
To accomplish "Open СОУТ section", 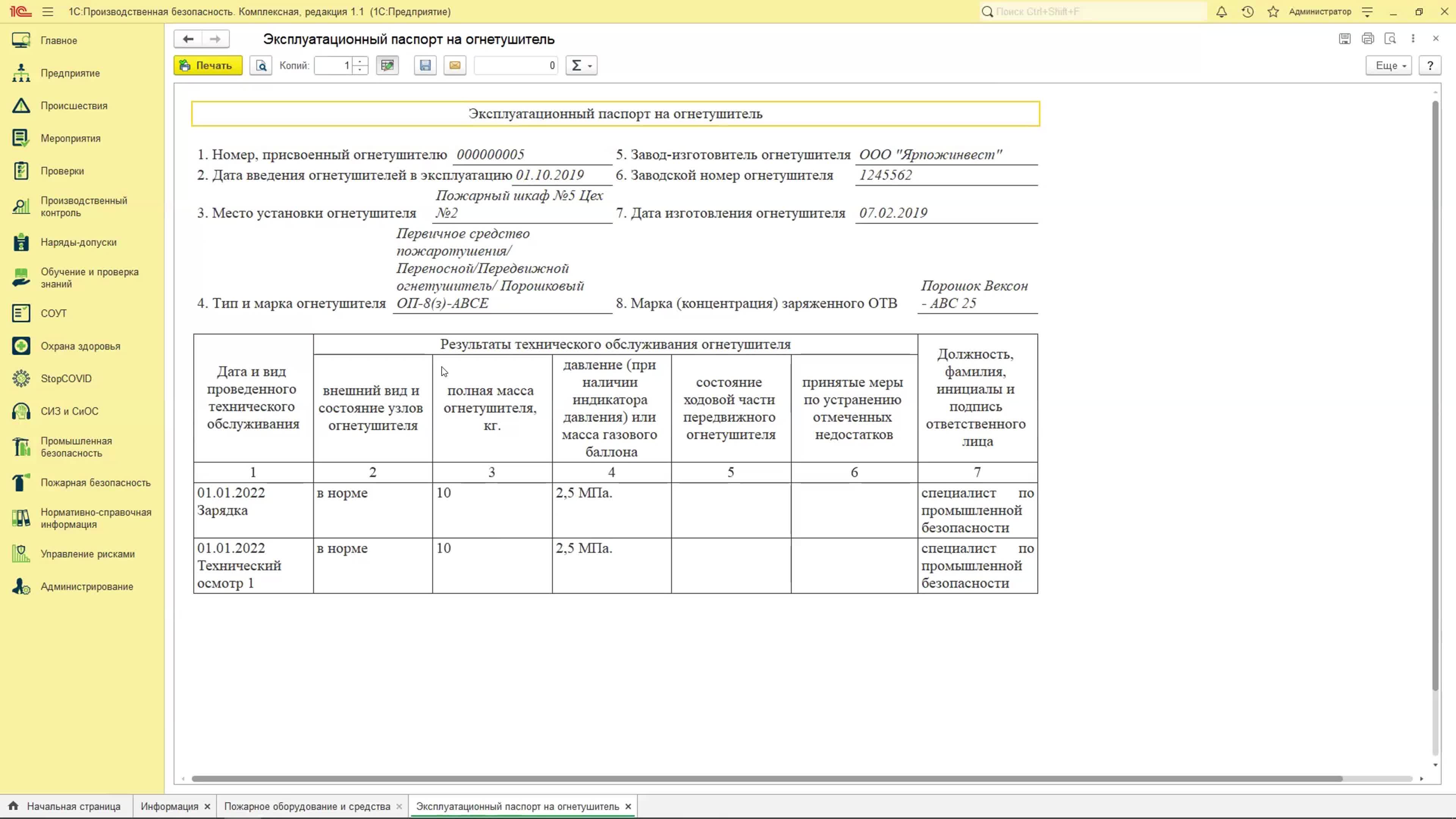I will 54,314.
